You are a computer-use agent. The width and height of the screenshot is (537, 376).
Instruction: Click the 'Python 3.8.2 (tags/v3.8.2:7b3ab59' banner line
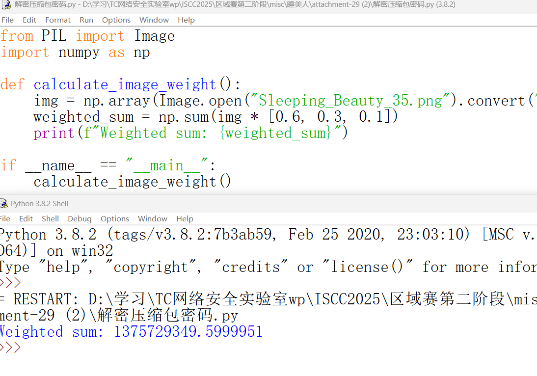(268, 235)
